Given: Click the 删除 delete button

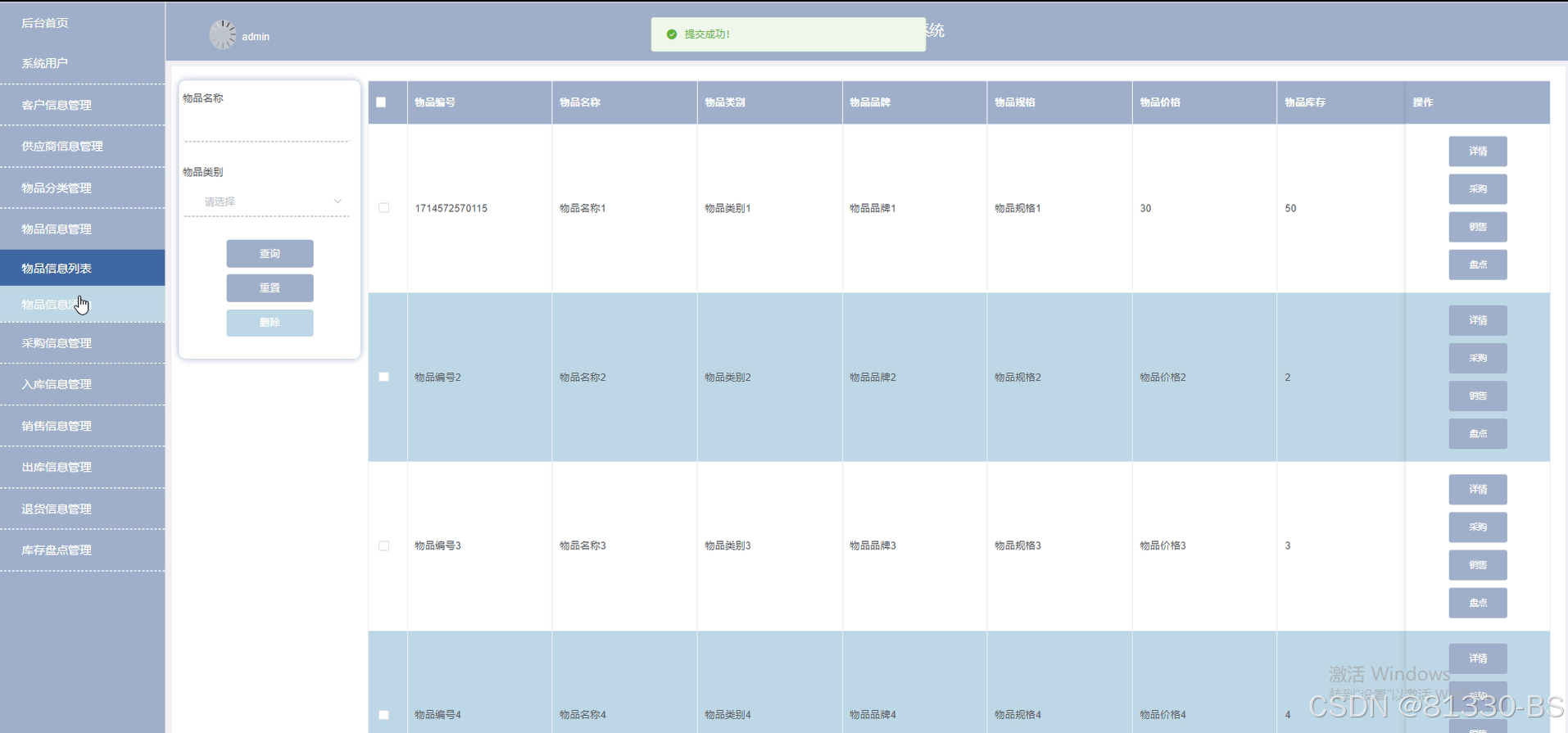Looking at the screenshot, I should 270,323.
